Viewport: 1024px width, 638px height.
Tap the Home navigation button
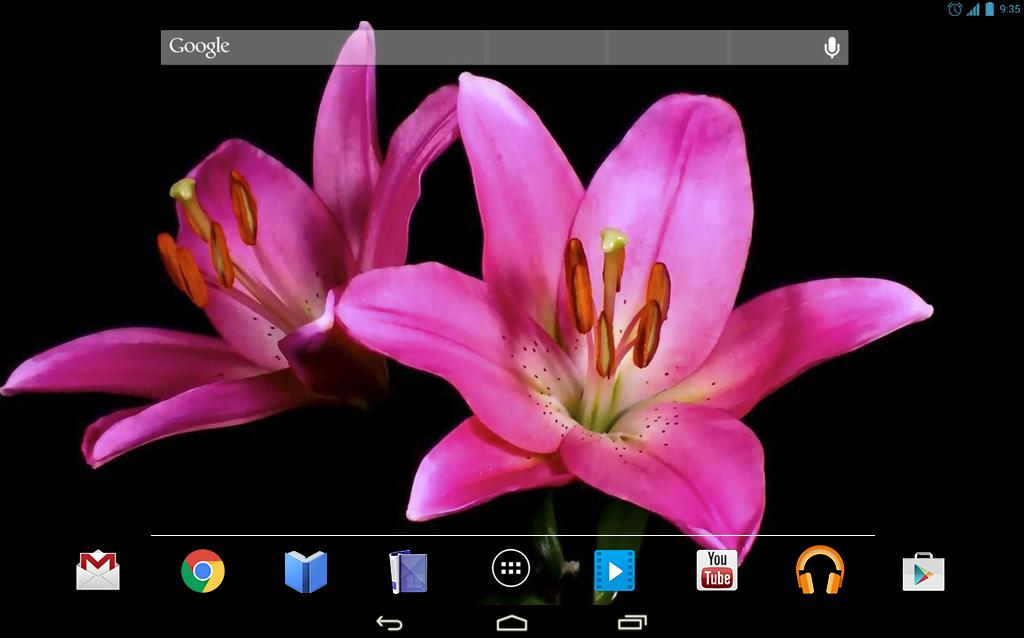(x=512, y=623)
